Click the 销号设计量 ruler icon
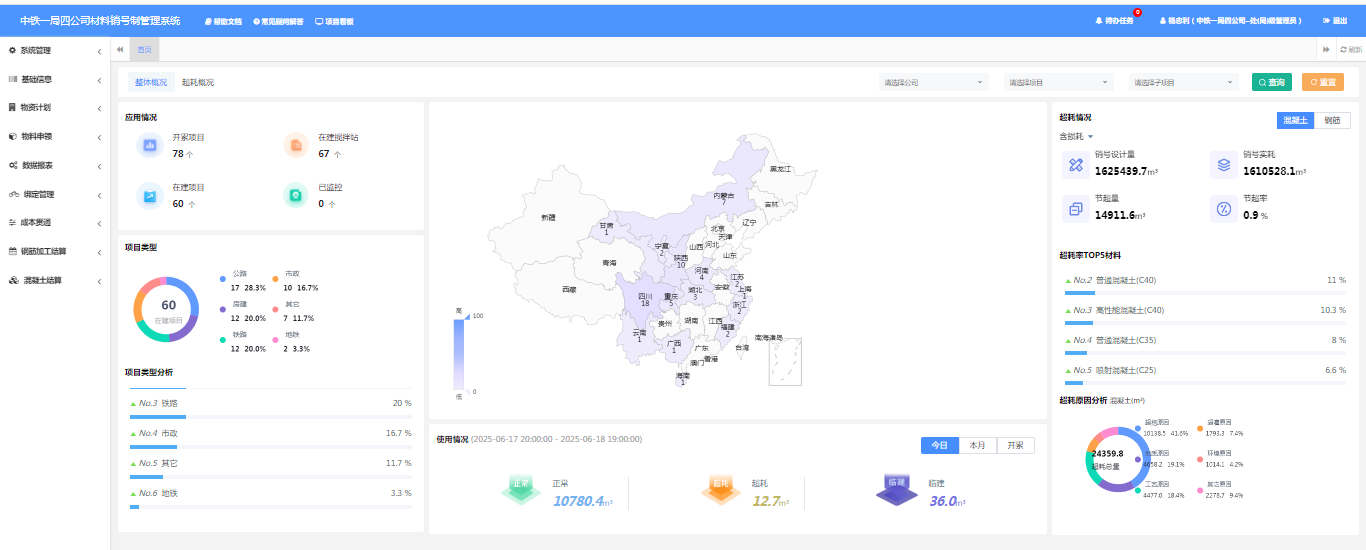 point(1076,165)
